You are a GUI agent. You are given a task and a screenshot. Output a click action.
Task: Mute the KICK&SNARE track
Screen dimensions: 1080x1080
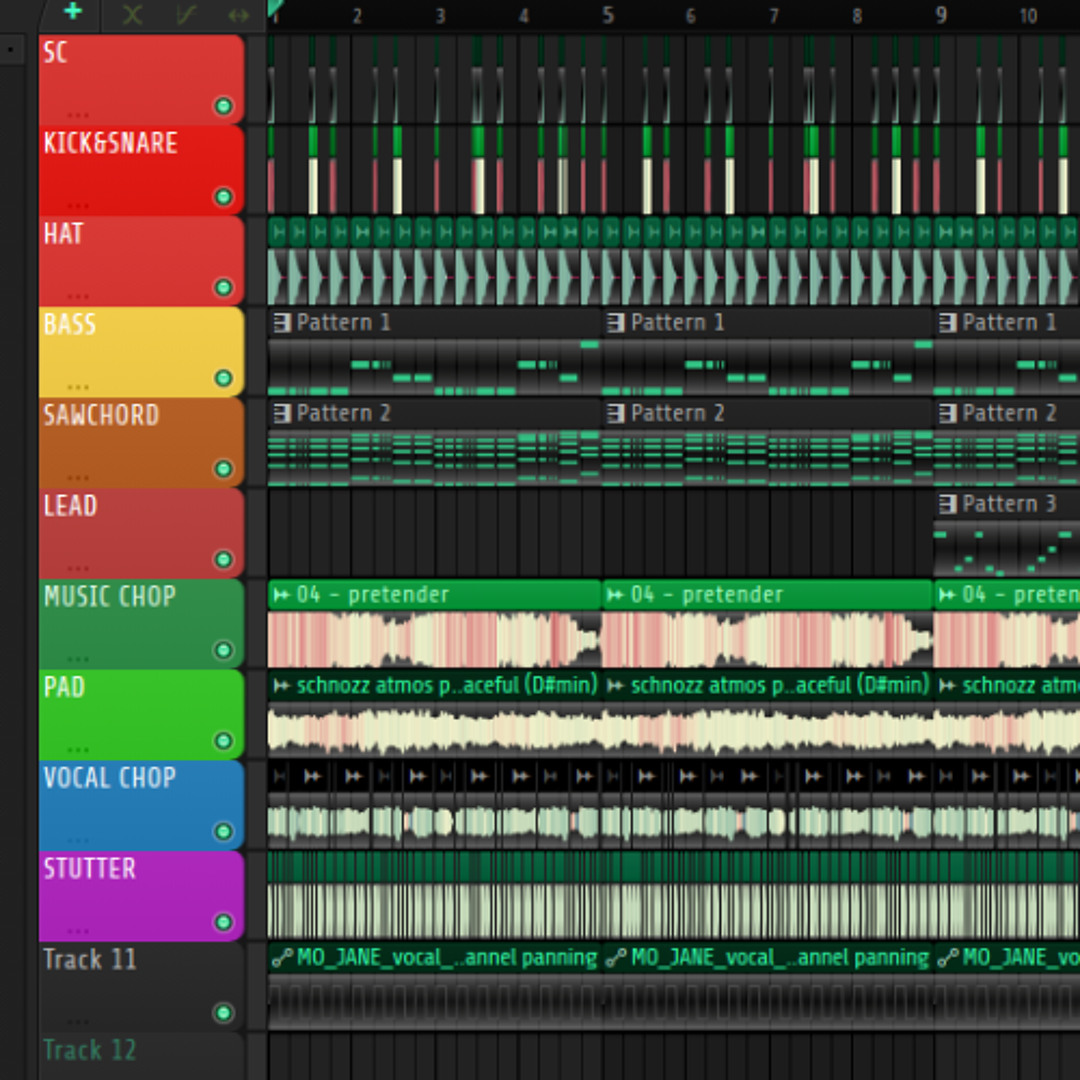224,197
